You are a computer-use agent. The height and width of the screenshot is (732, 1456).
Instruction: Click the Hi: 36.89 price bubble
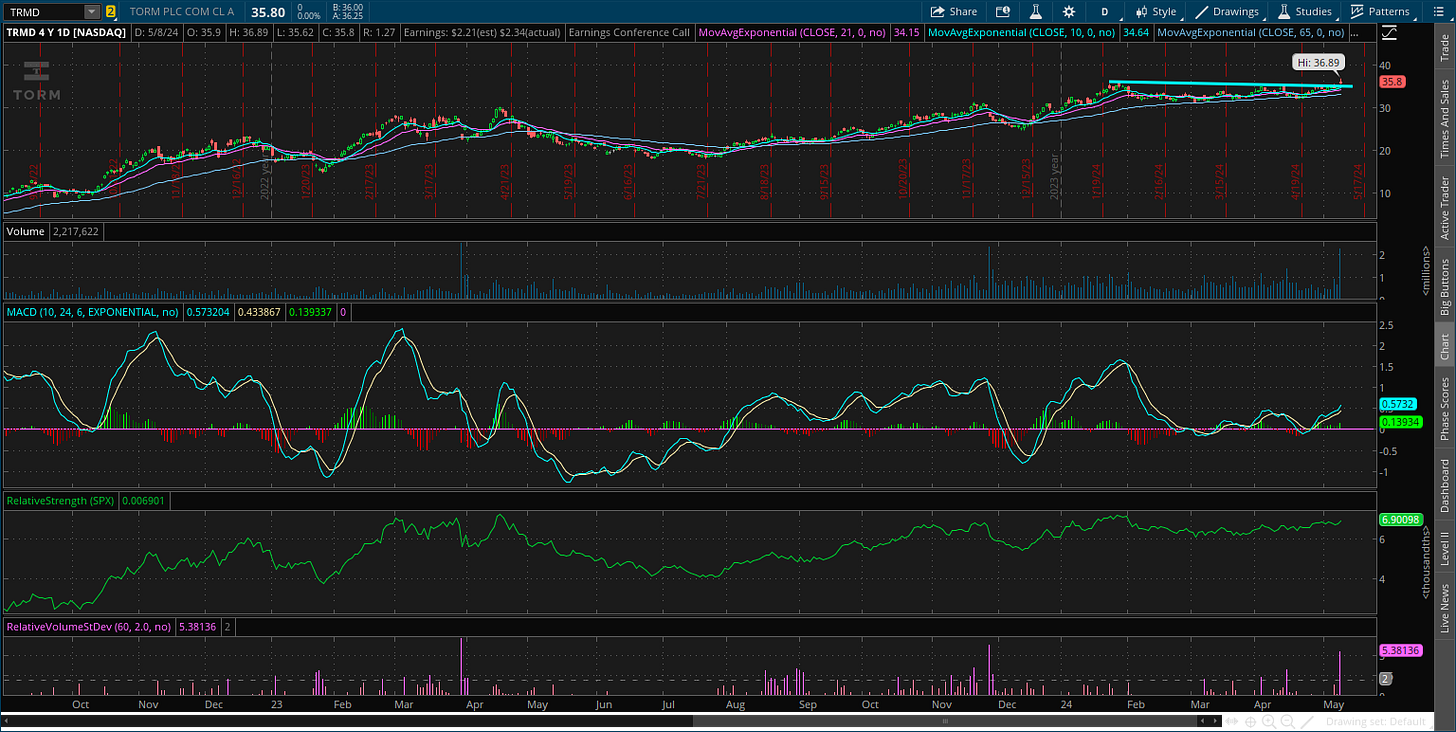point(1319,62)
